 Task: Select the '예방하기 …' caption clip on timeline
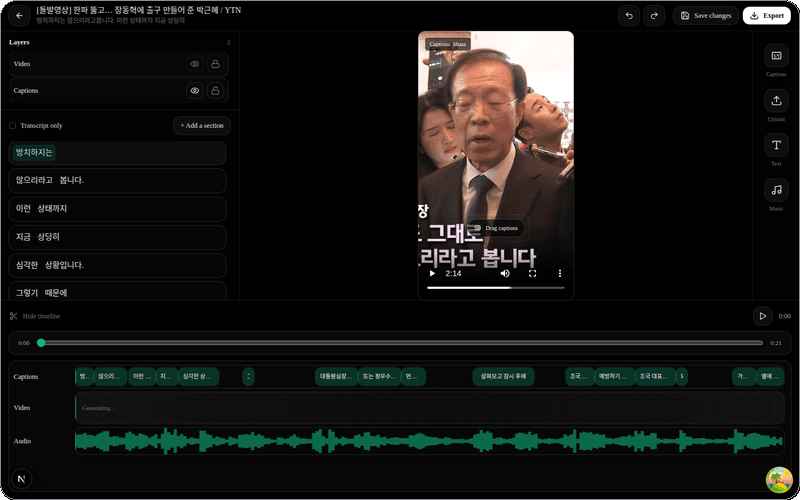tap(615, 377)
